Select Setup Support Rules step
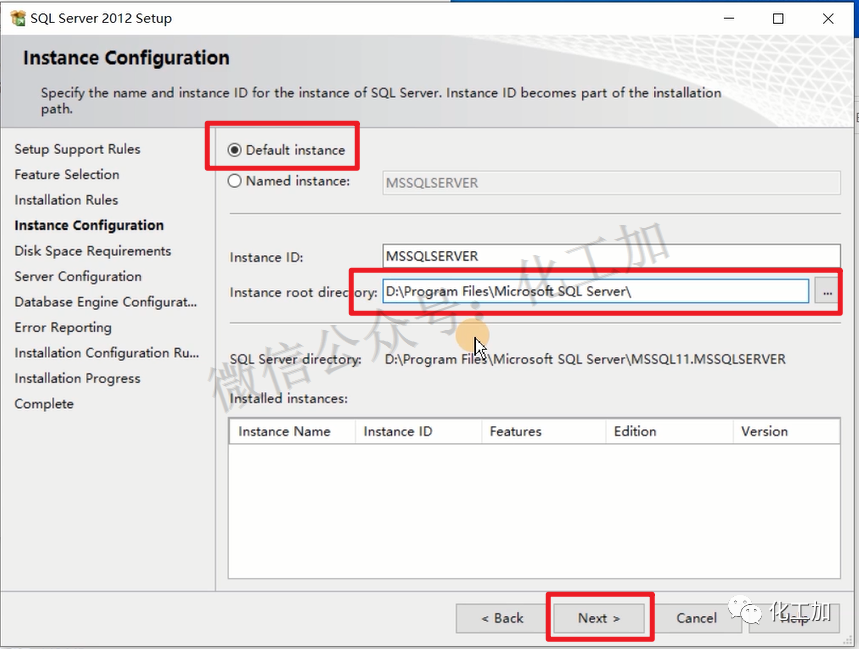The width and height of the screenshot is (859, 649). tap(77, 149)
